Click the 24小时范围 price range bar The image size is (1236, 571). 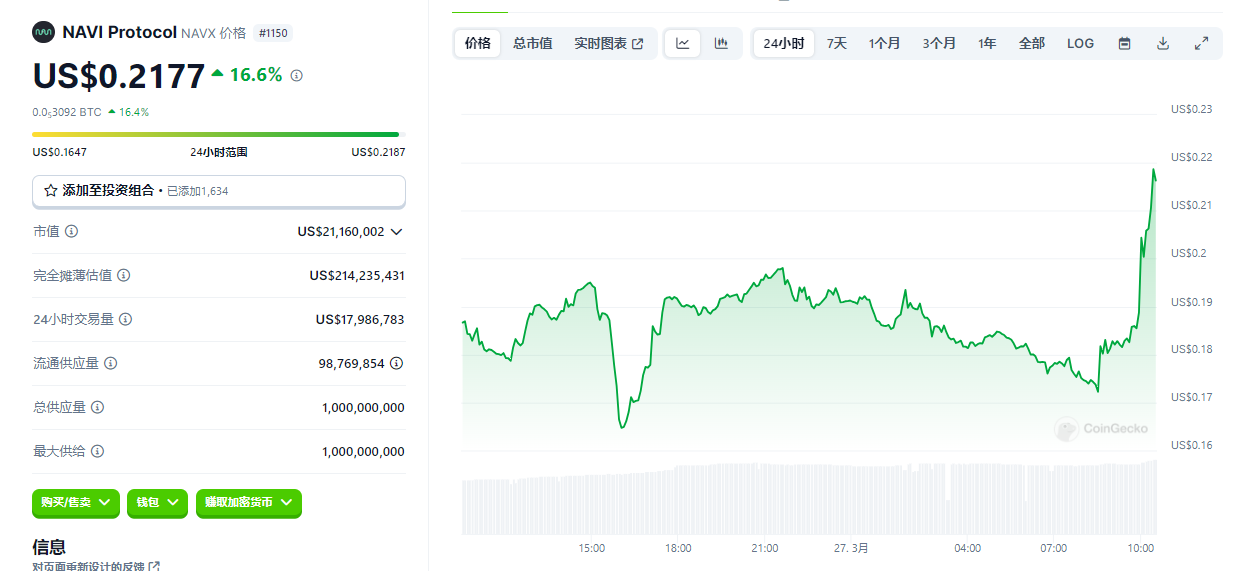216,134
